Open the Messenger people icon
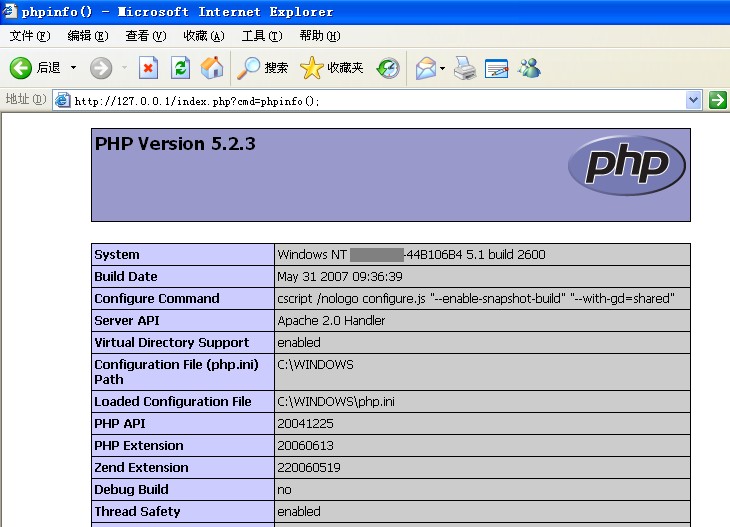730x527 pixels. click(x=529, y=68)
